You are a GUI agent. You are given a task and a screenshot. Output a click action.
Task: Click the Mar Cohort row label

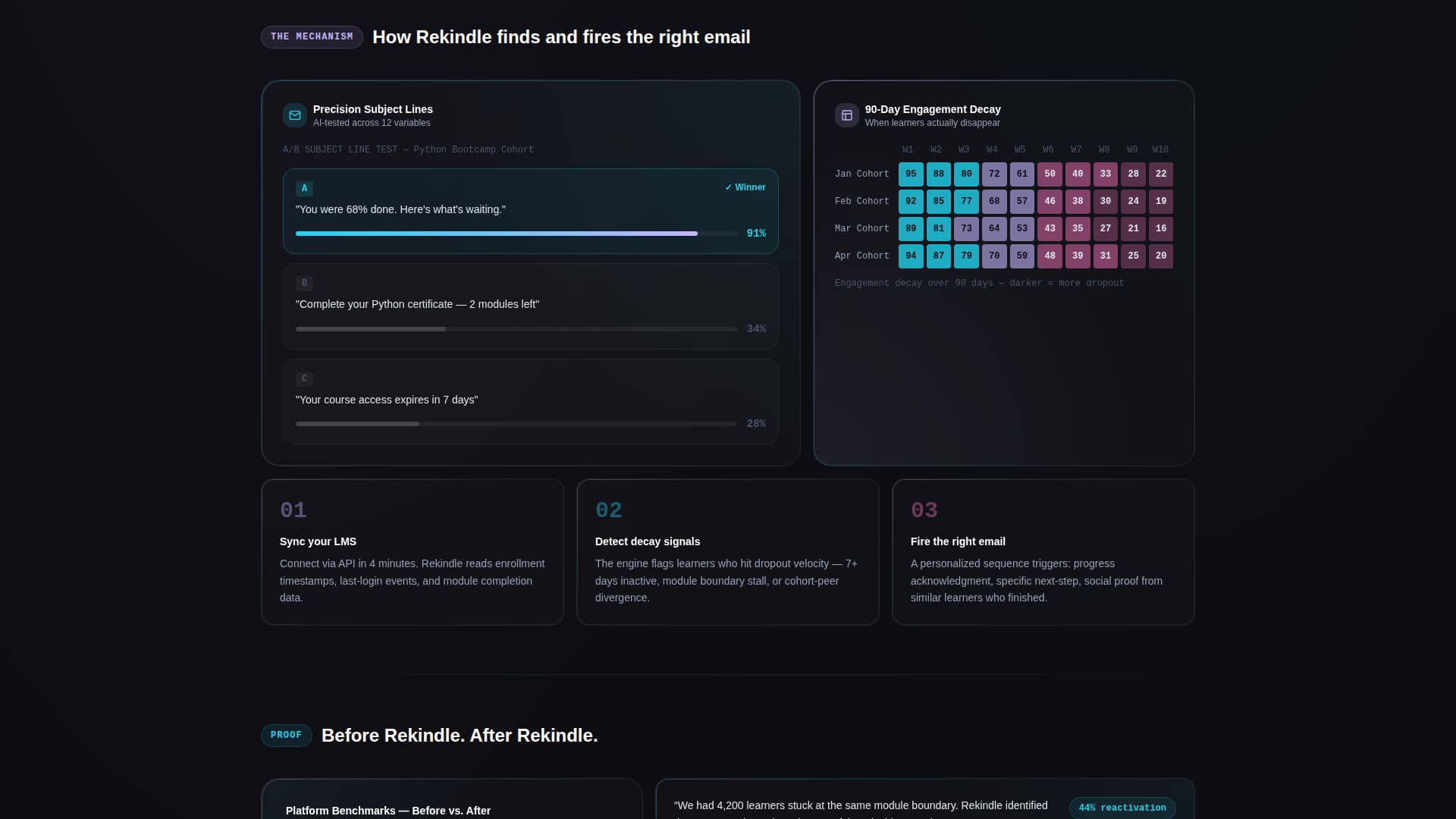(862, 229)
